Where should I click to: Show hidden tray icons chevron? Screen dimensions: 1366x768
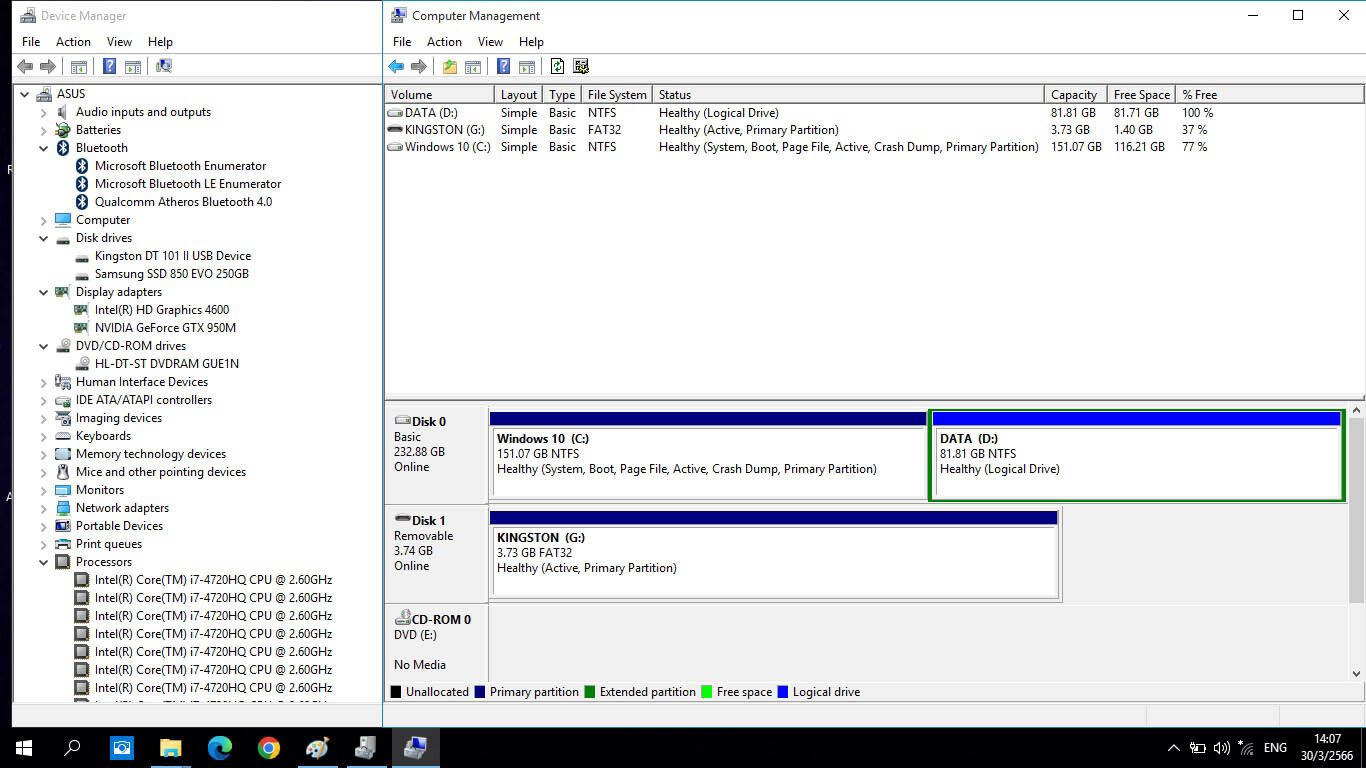pos(1174,748)
